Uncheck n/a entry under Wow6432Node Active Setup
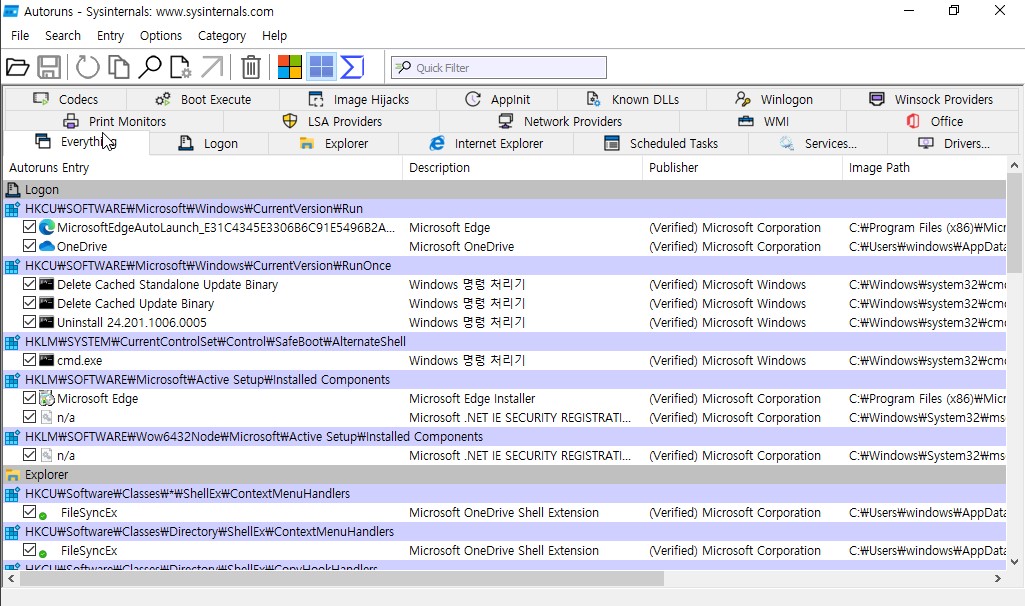The height and width of the screenshot is (606, 1025). tap(29, 454)
